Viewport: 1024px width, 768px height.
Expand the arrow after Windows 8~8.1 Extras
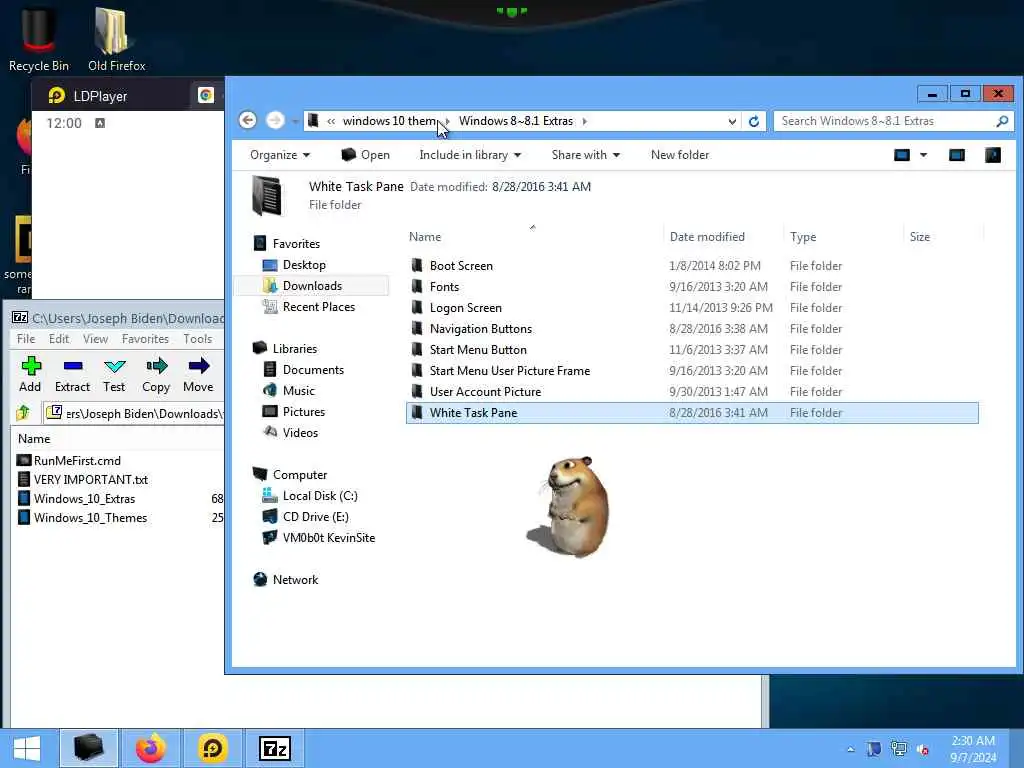click(x=584, y=121)
